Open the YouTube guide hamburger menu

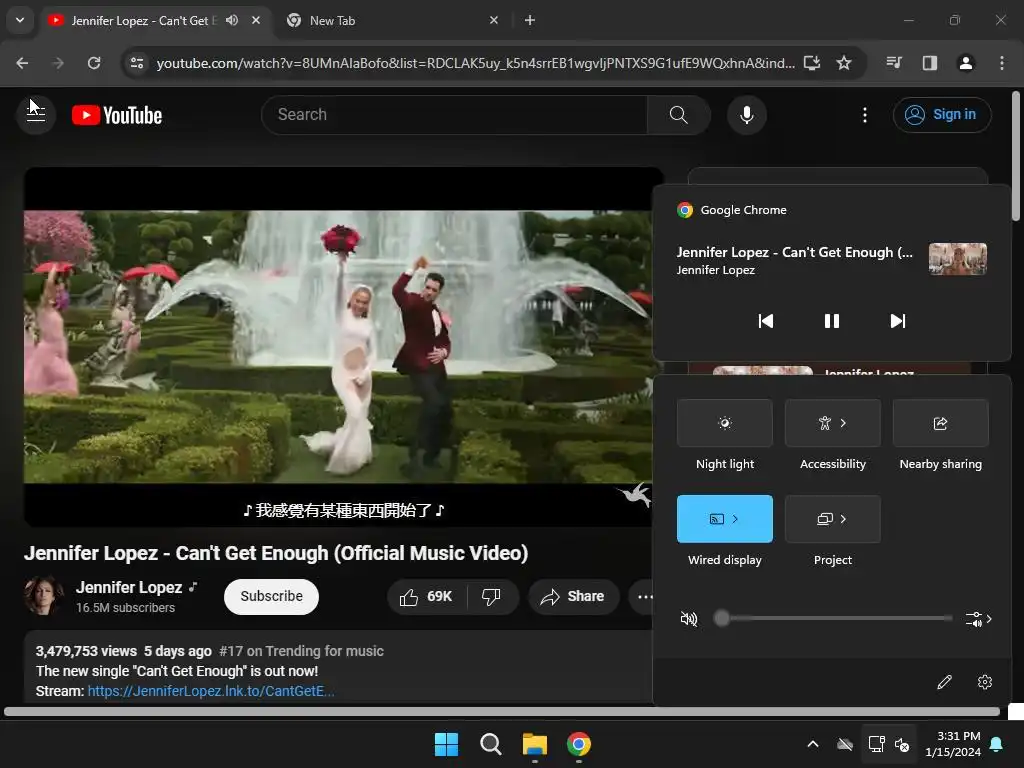point(36,115)
